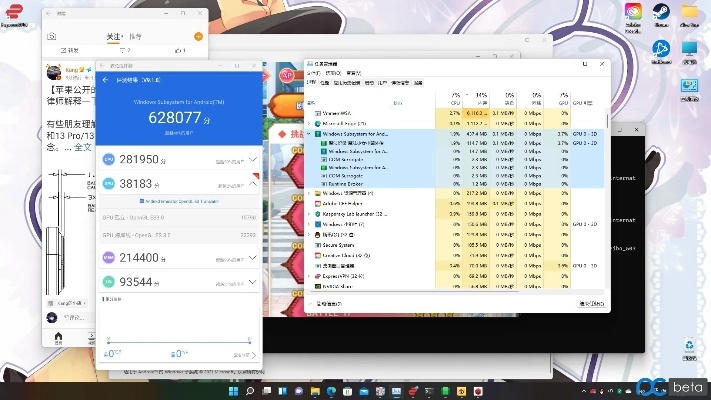Open the 全文 link in the Weibo post
Screen dimensions: 711x400
click(83, 147)
